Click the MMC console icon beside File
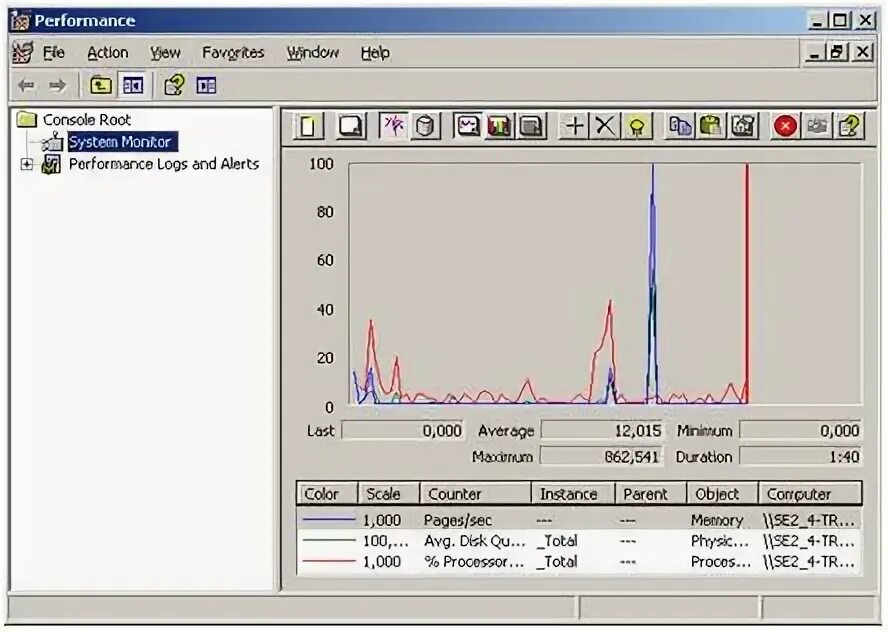 pos(23,53)
